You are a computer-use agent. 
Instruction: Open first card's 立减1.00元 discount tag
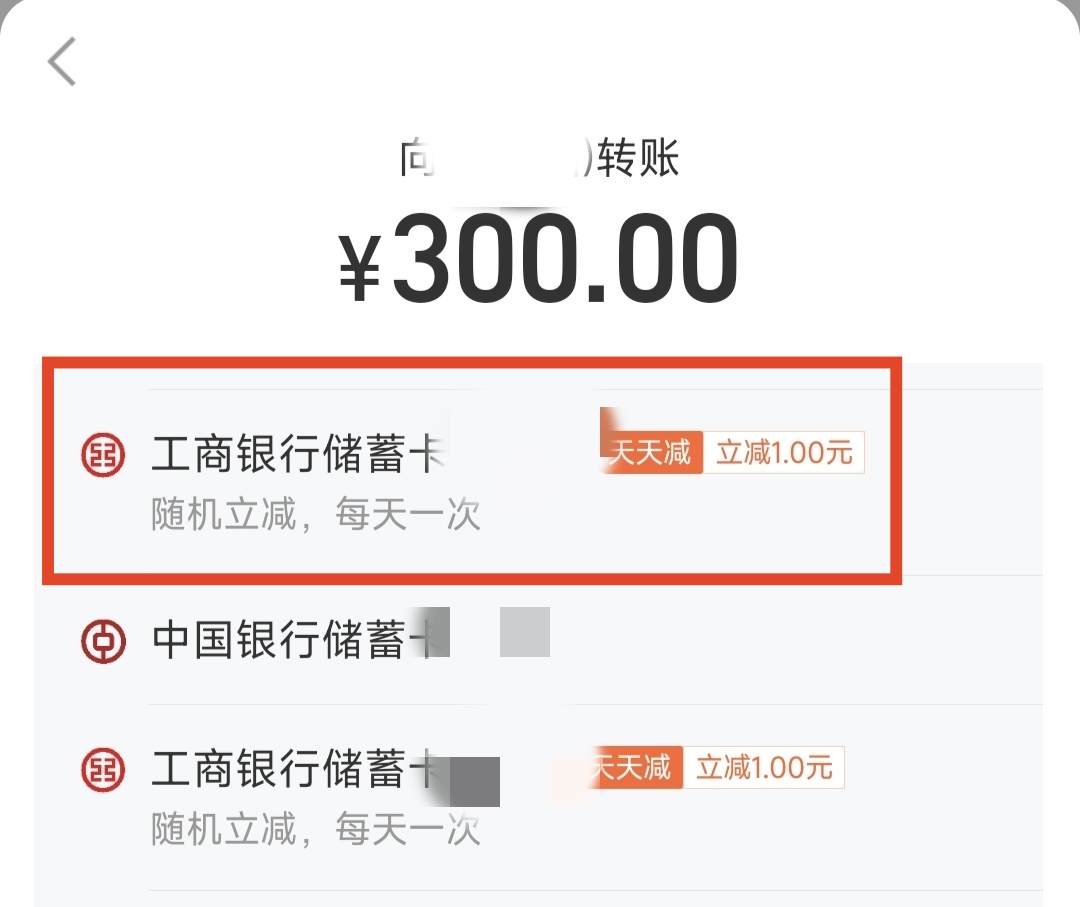(x=784, y=453)
